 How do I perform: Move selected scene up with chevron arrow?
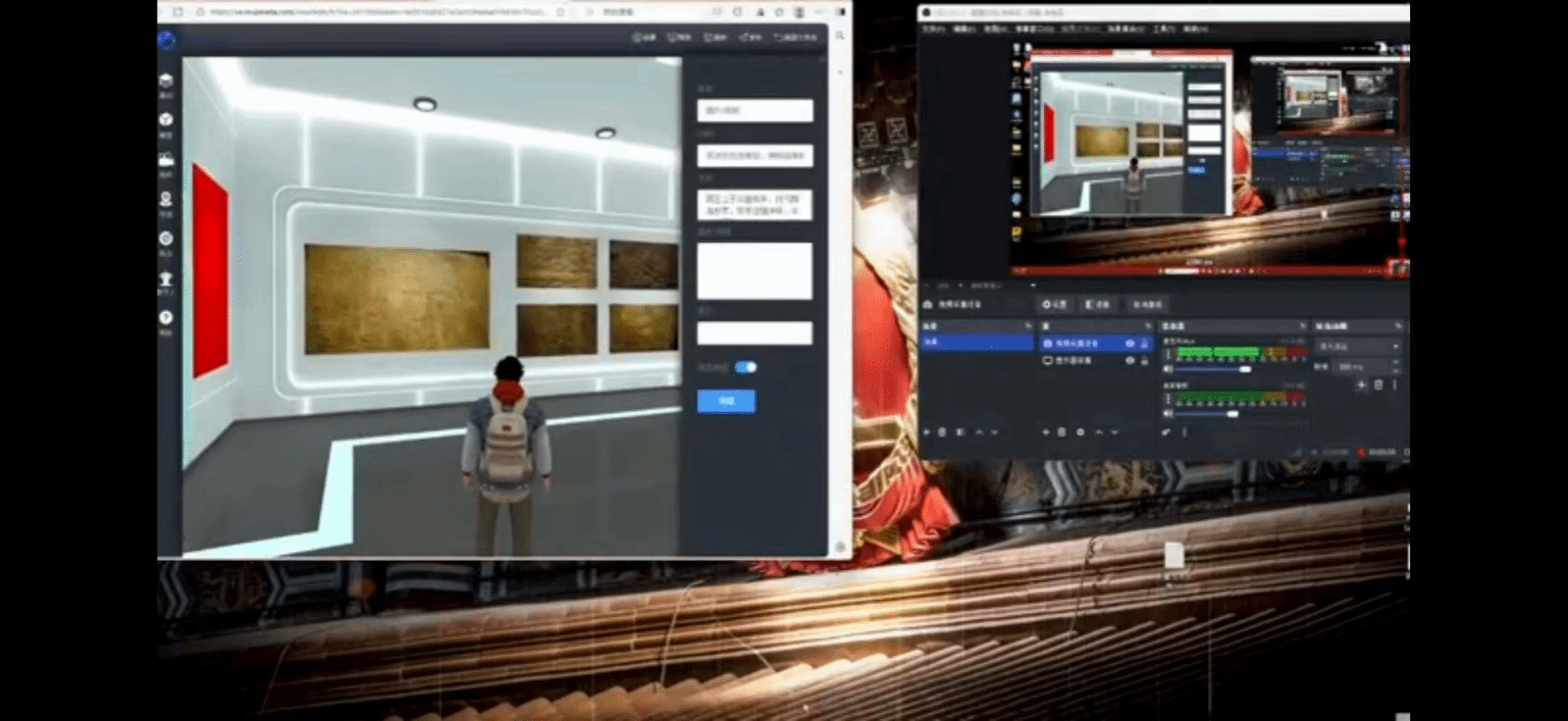978,432
